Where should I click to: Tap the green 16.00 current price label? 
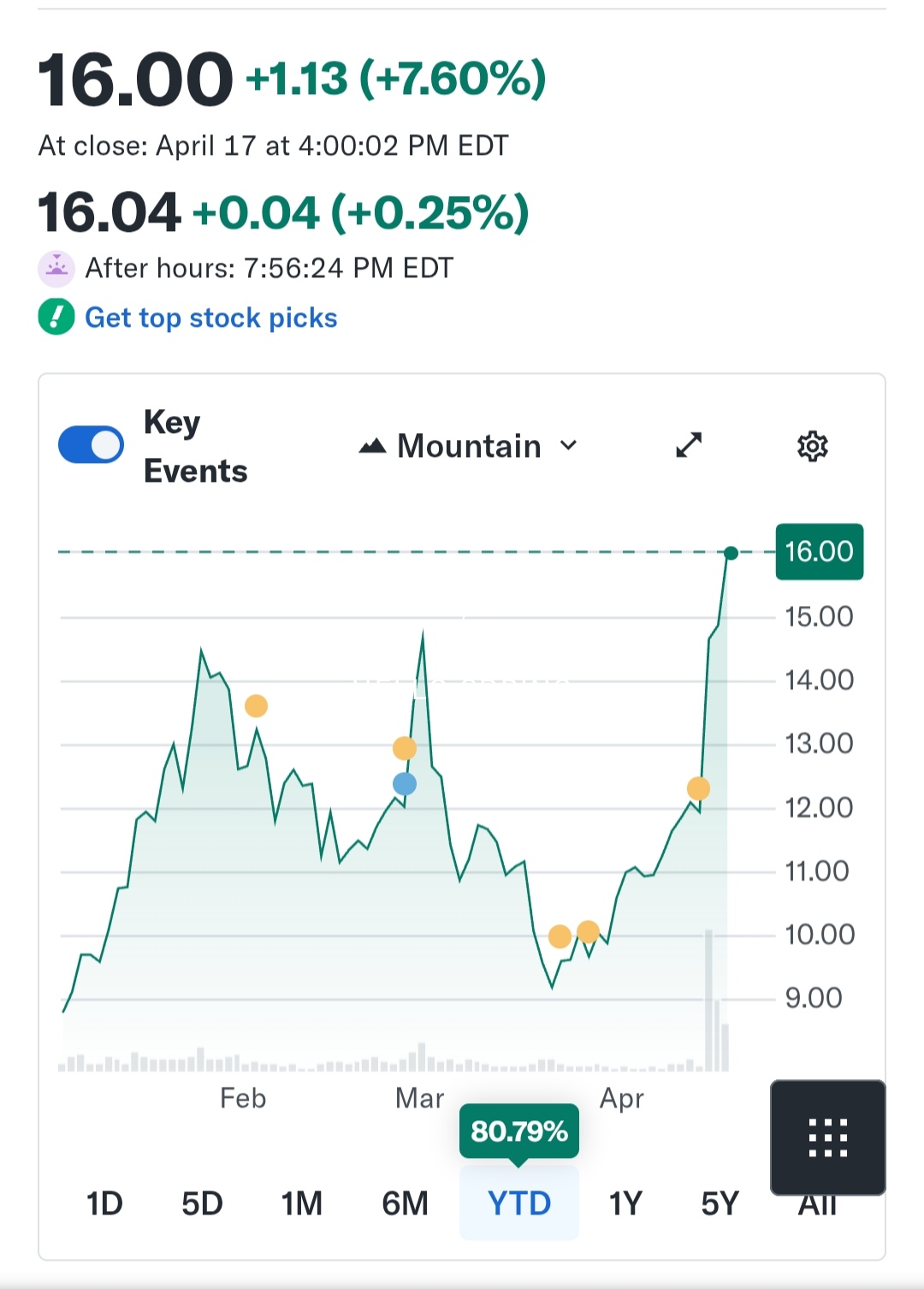coord(820,551)
